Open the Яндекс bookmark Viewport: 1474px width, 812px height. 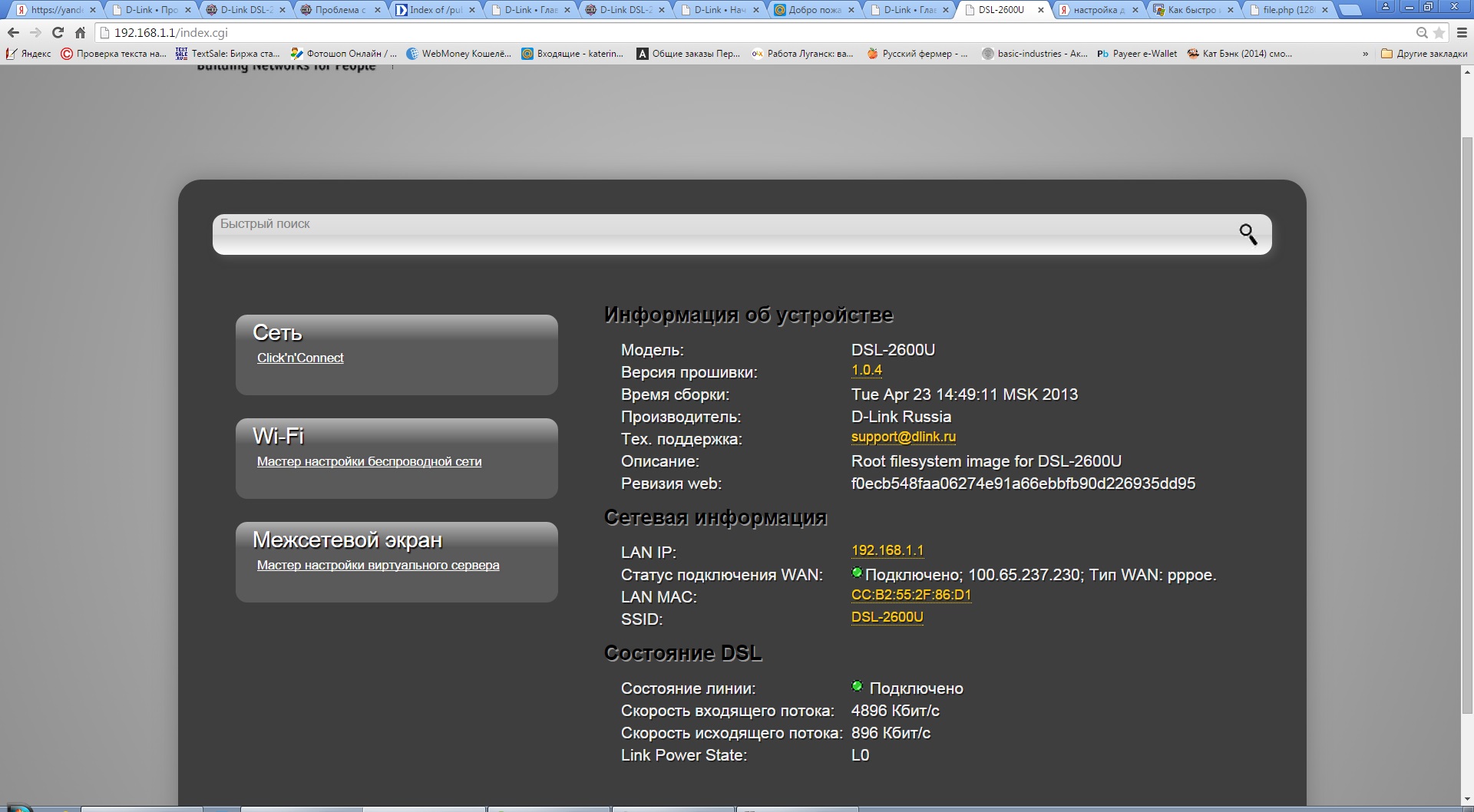point(28,54)
